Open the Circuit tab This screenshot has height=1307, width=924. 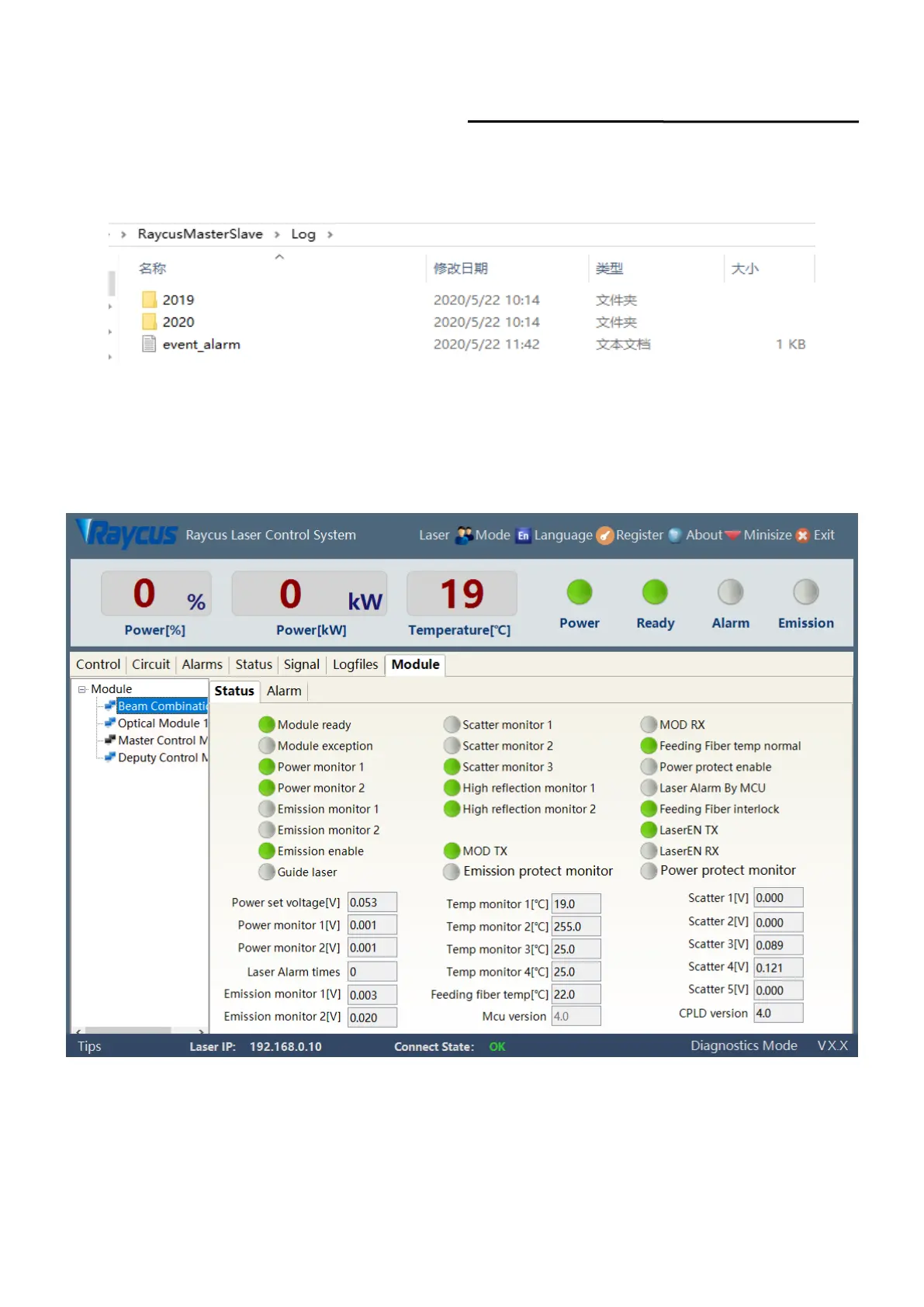[151, 664]
